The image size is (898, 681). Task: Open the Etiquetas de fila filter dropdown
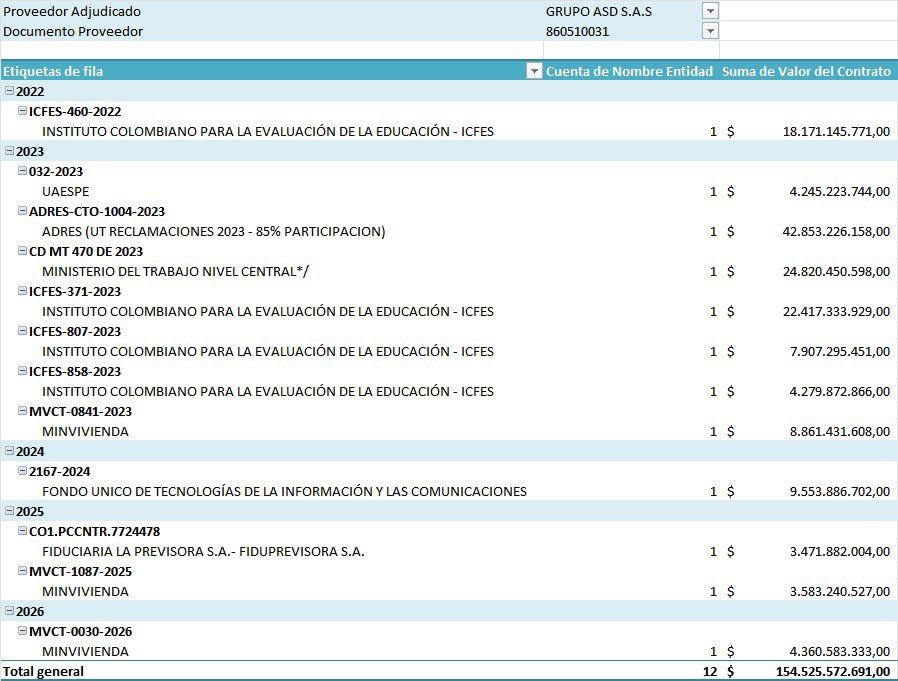coord(534,71)
